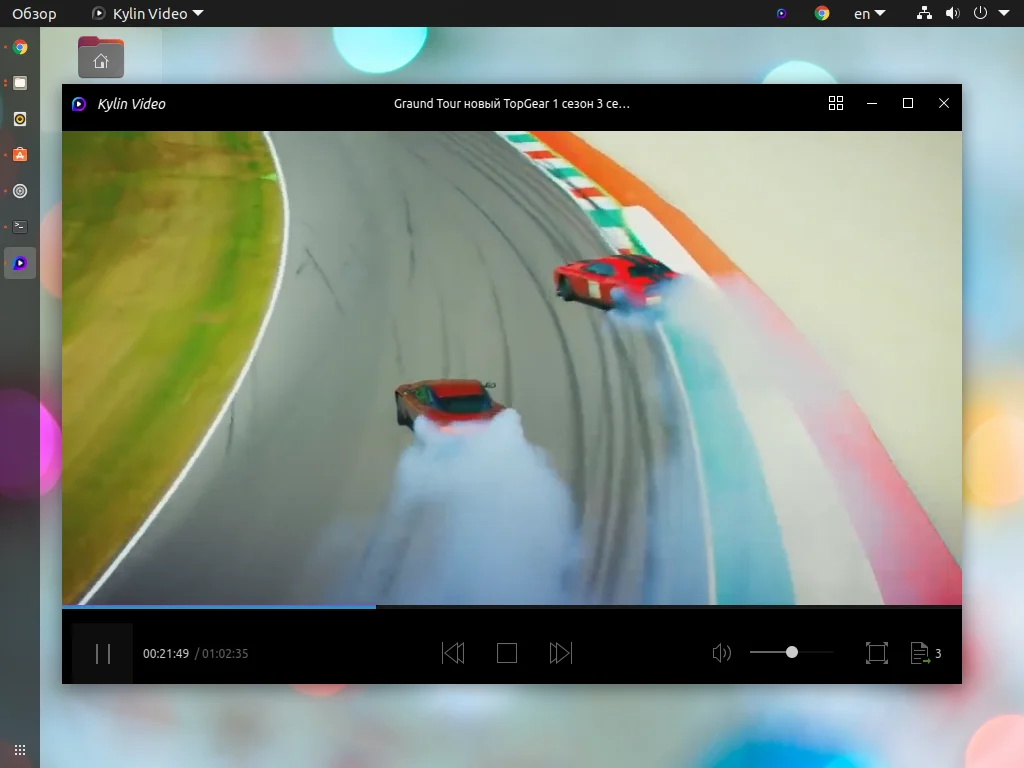Seek on the video progress bar
1024x768 pixels.
point(512,607)
